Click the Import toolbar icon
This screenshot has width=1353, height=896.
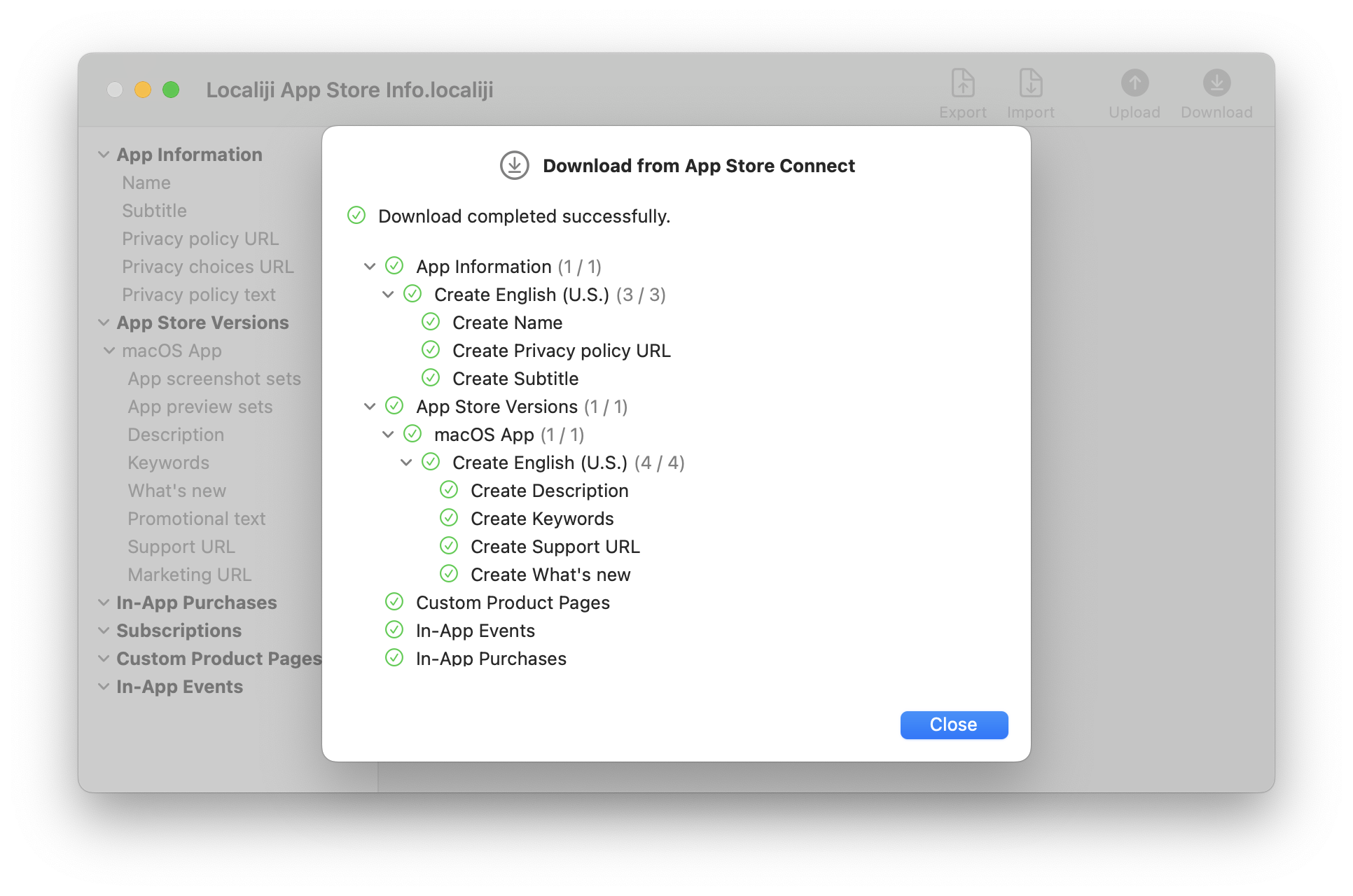tap(1031, 84)
